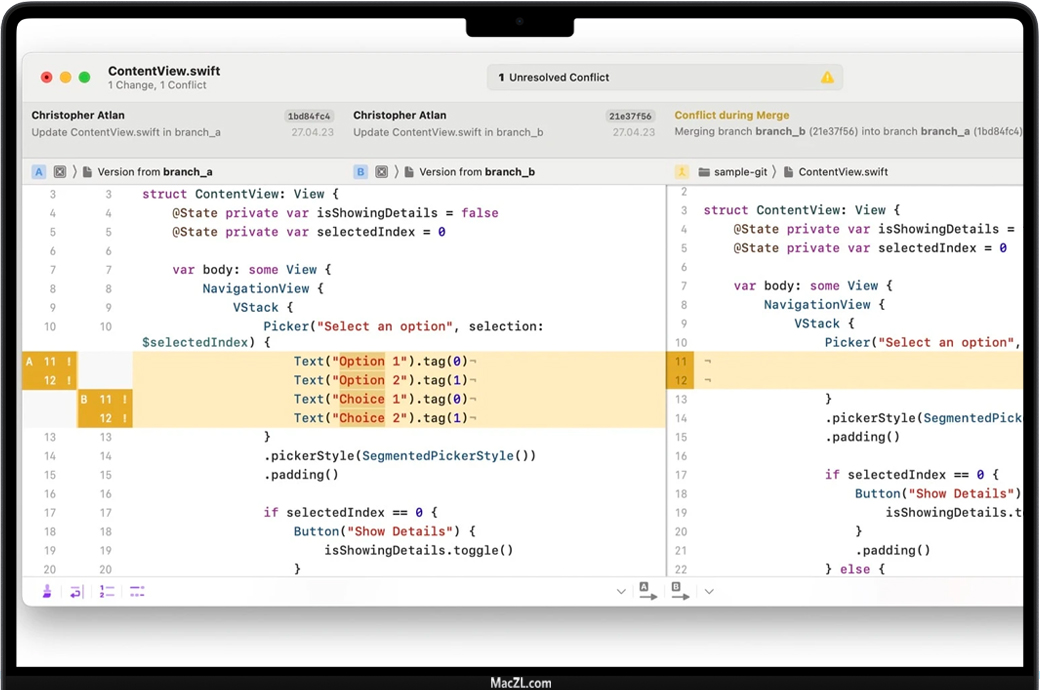This screenshot has height=690, width=1040.
Task: Click the yellow merge result badge icon
Action: [682, 172]
